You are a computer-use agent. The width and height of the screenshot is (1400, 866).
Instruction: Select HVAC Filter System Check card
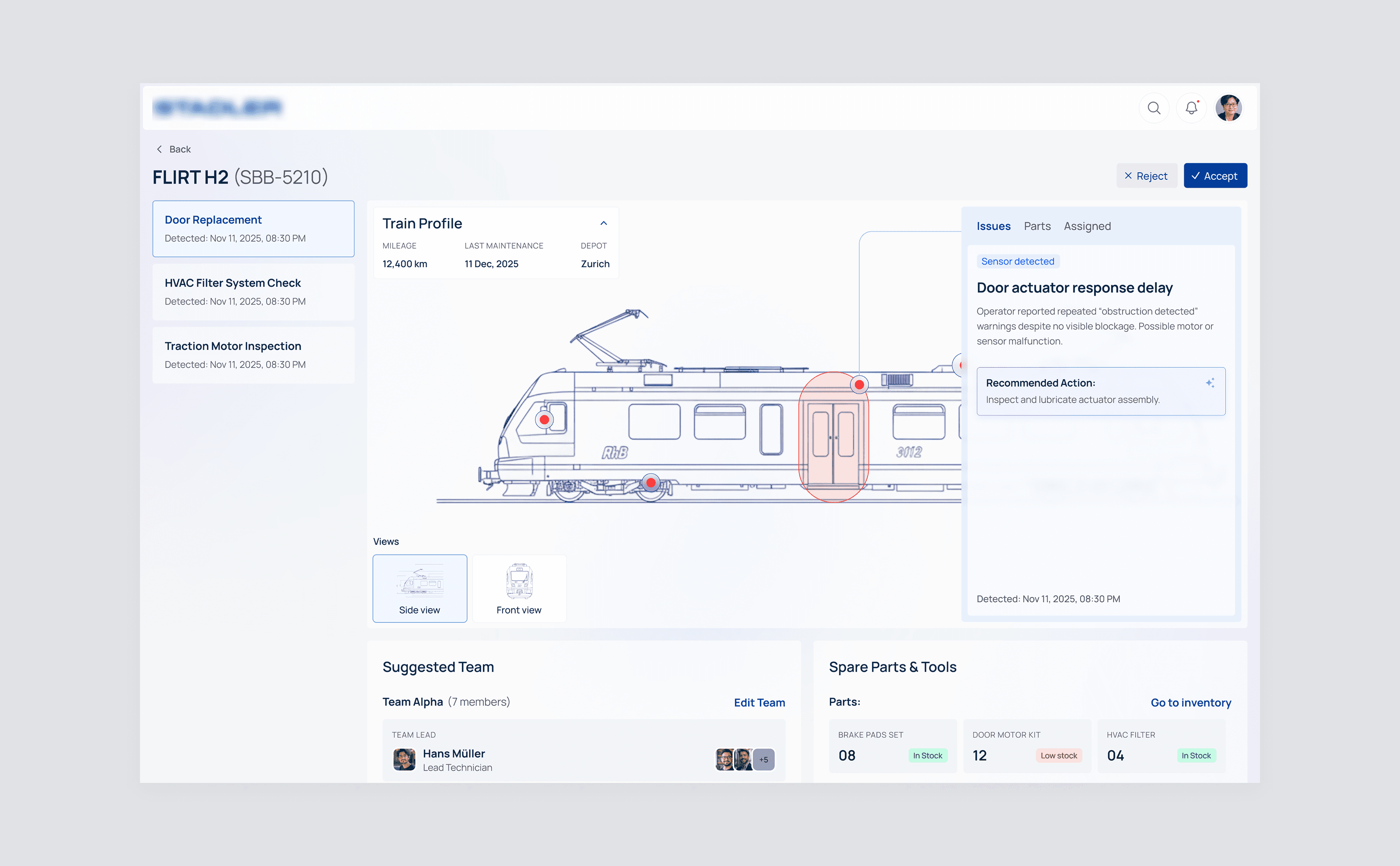253,292
